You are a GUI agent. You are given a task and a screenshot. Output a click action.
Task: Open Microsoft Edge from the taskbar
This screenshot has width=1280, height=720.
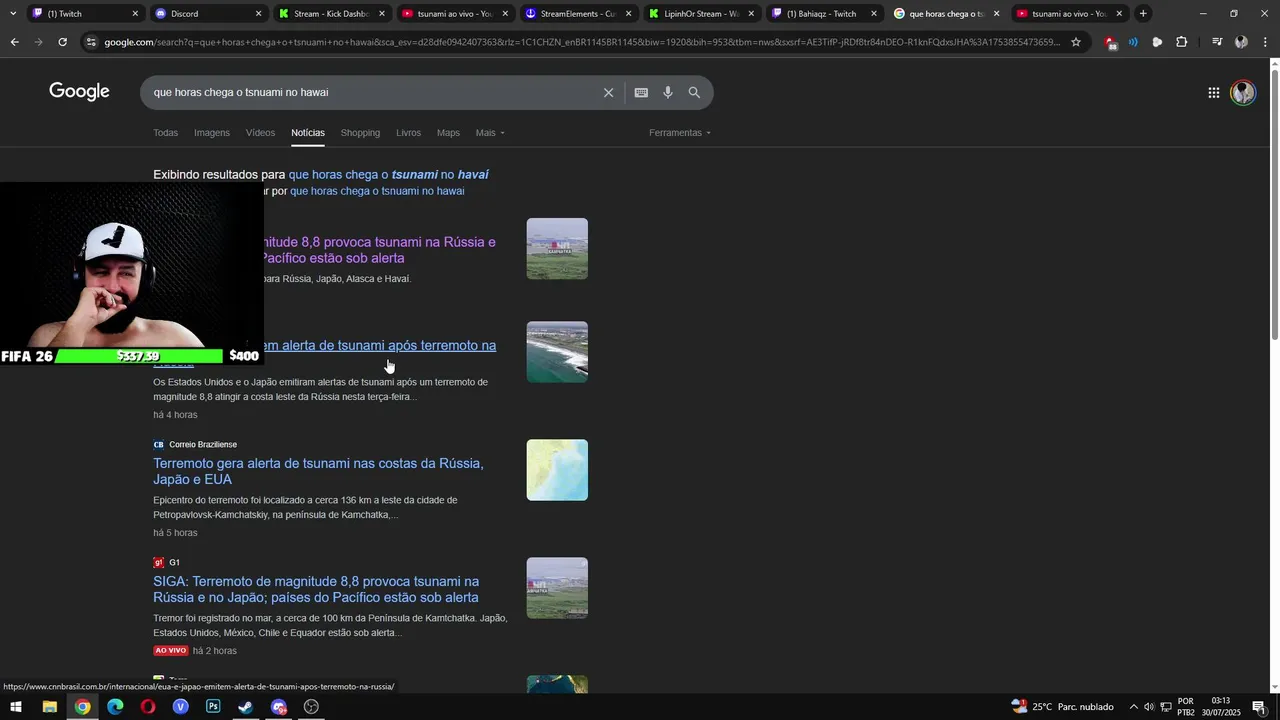(x=115, y=707)
